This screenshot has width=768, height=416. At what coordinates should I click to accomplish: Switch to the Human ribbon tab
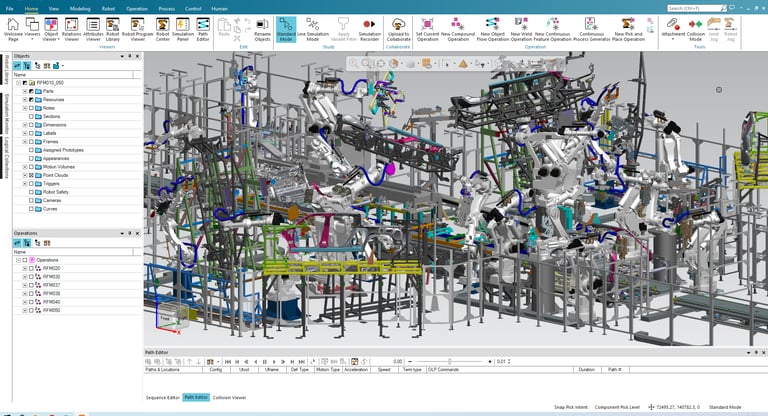[219, 8]
